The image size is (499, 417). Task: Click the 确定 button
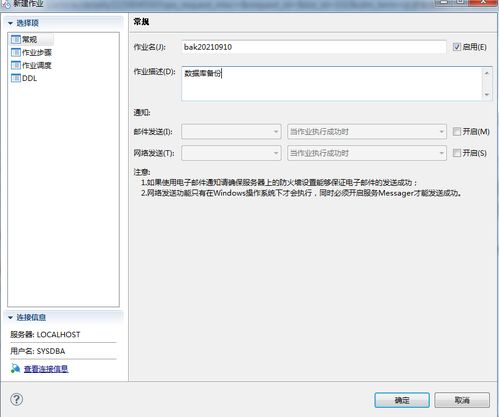[402, 400]
